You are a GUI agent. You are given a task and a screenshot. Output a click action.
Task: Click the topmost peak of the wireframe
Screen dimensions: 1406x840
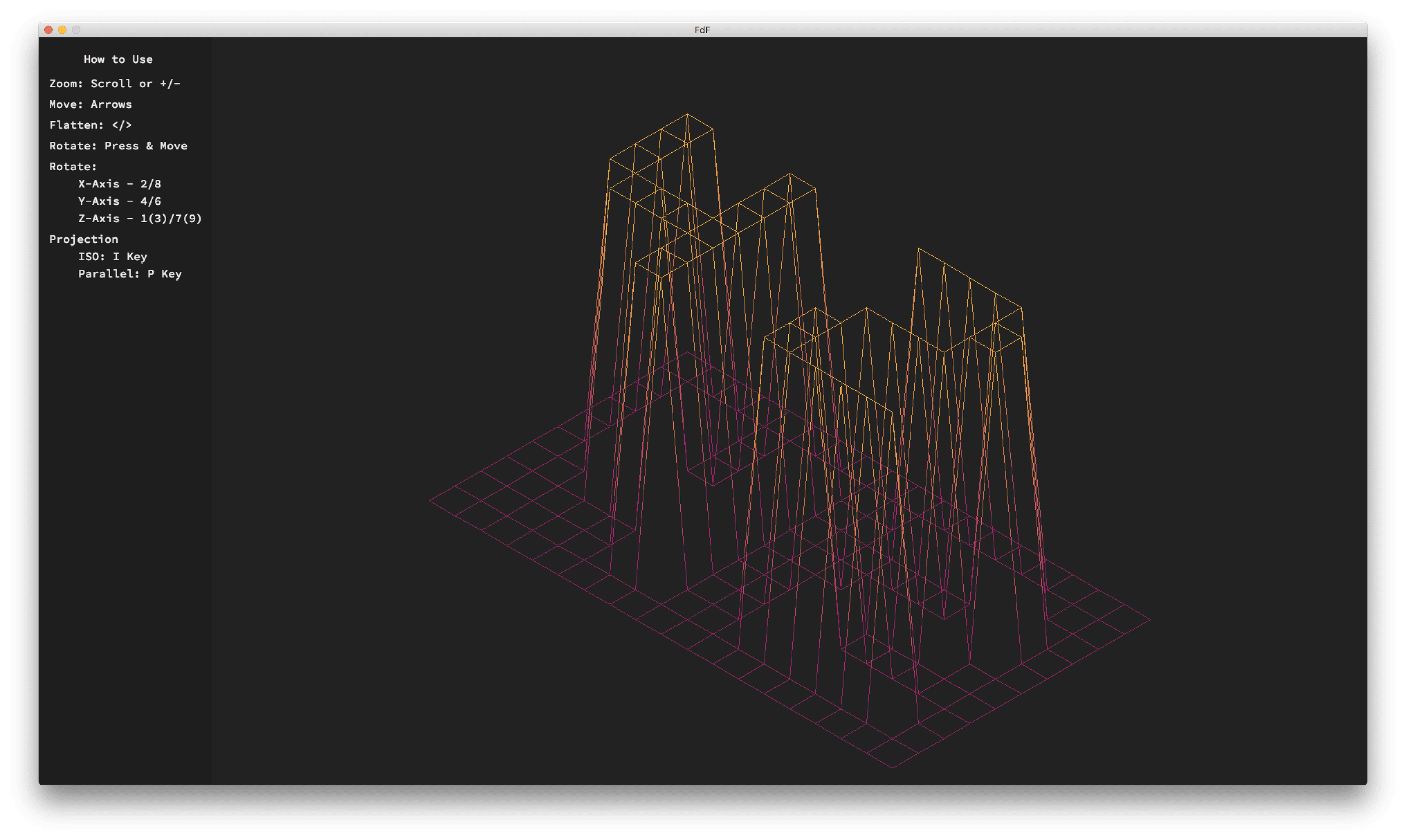687,114
